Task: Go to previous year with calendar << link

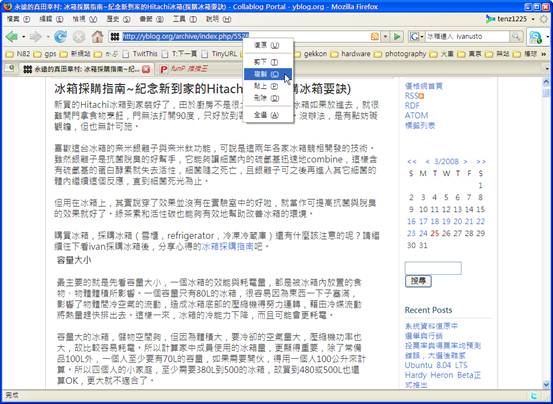Action: (412, 161)
